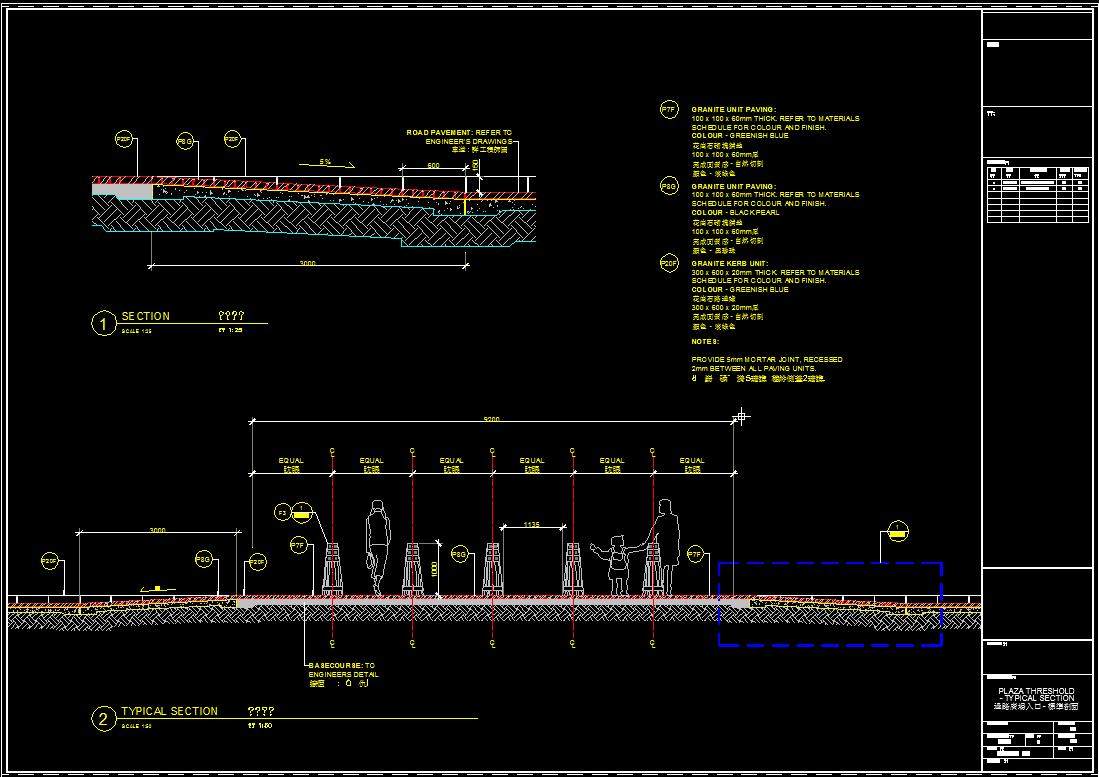Click the TYPICAL SECTION drawing title
Viewport: 1099px width, 777px height.
pos(169,711)
